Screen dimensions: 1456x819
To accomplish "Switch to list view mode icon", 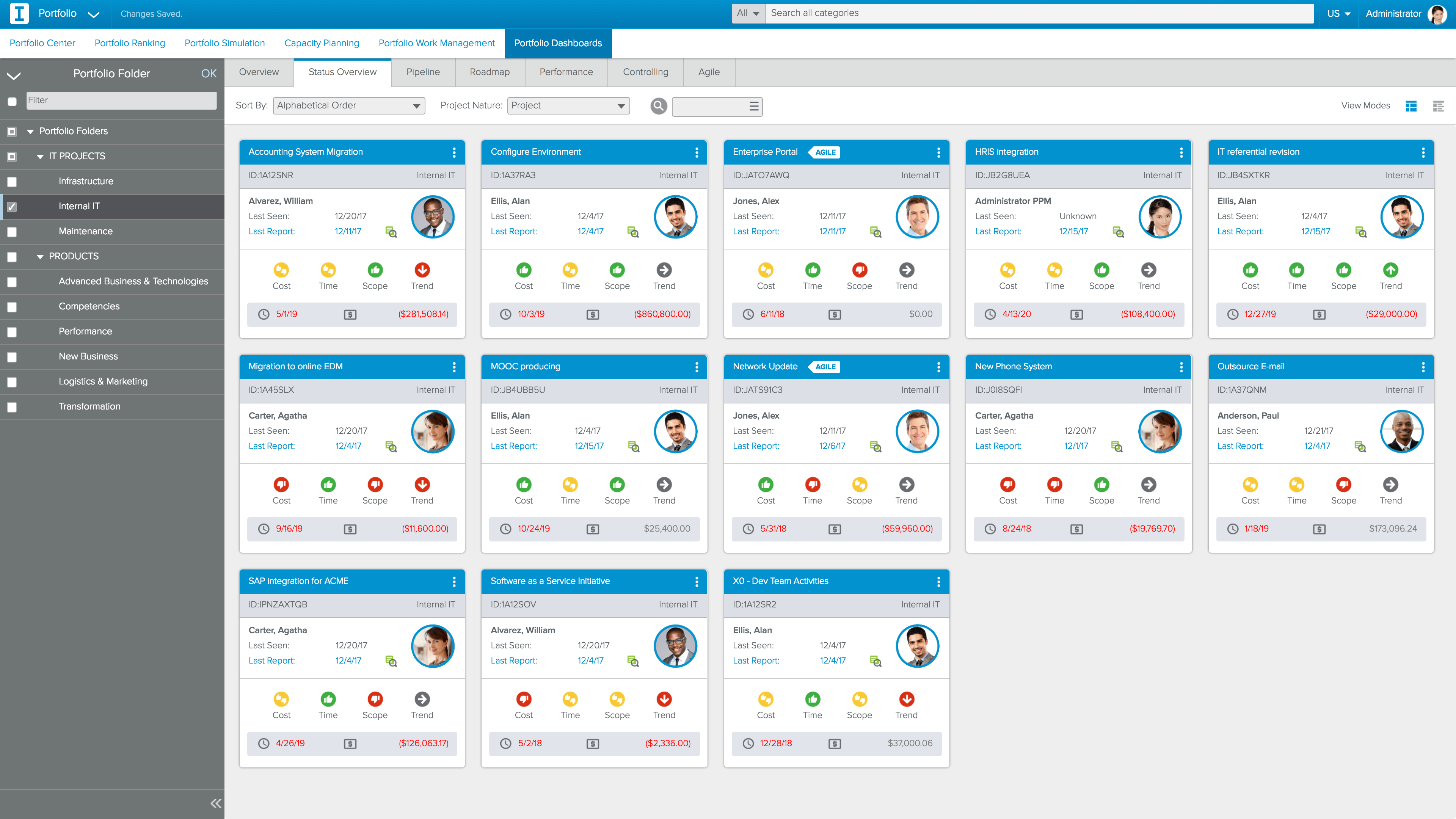I will [1438, 106].
